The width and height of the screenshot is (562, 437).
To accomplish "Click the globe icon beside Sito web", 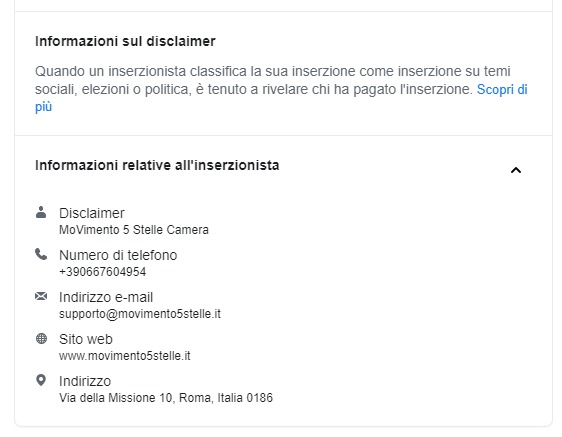I will pyautogui.click(x=41, y=338).
